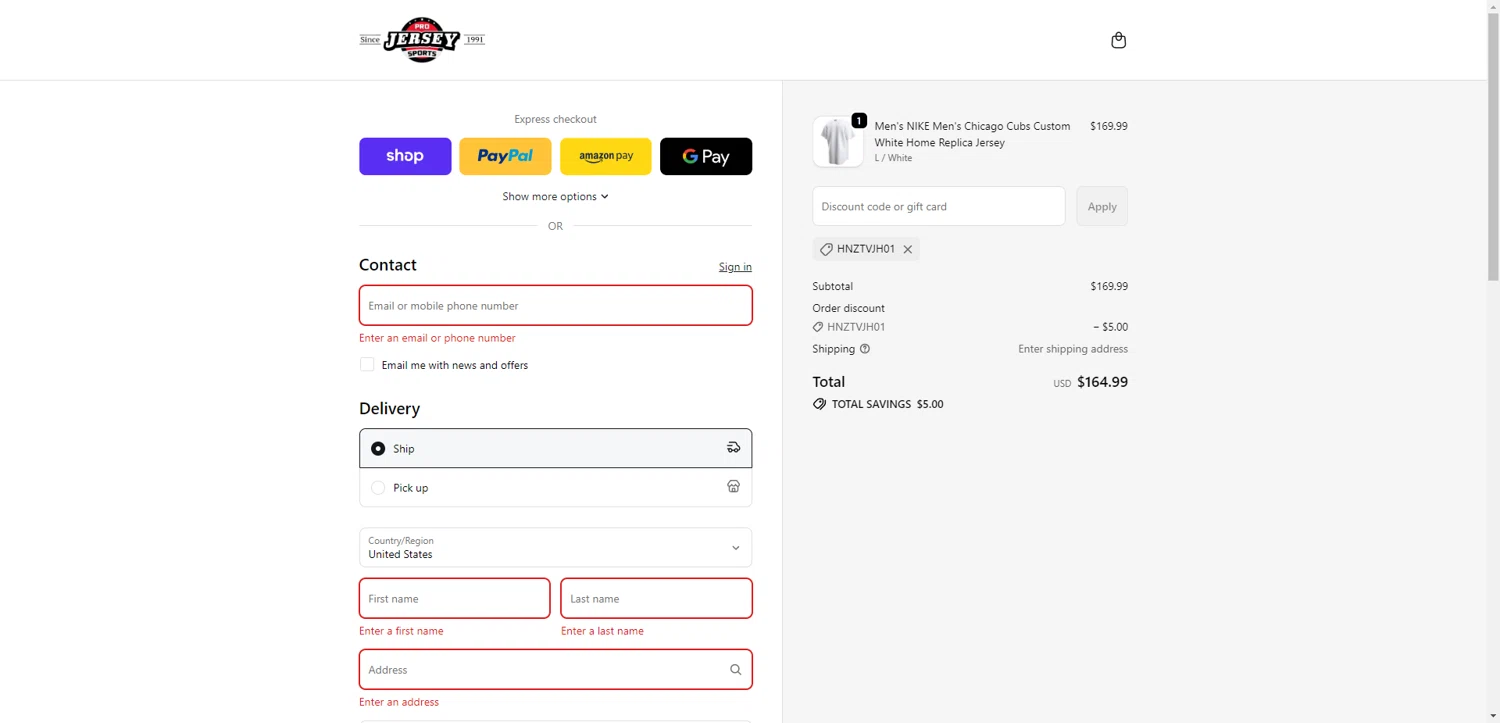Pay with Amazon Pay button
This screenshot has width=1500, height=723.
pos(605,156)
